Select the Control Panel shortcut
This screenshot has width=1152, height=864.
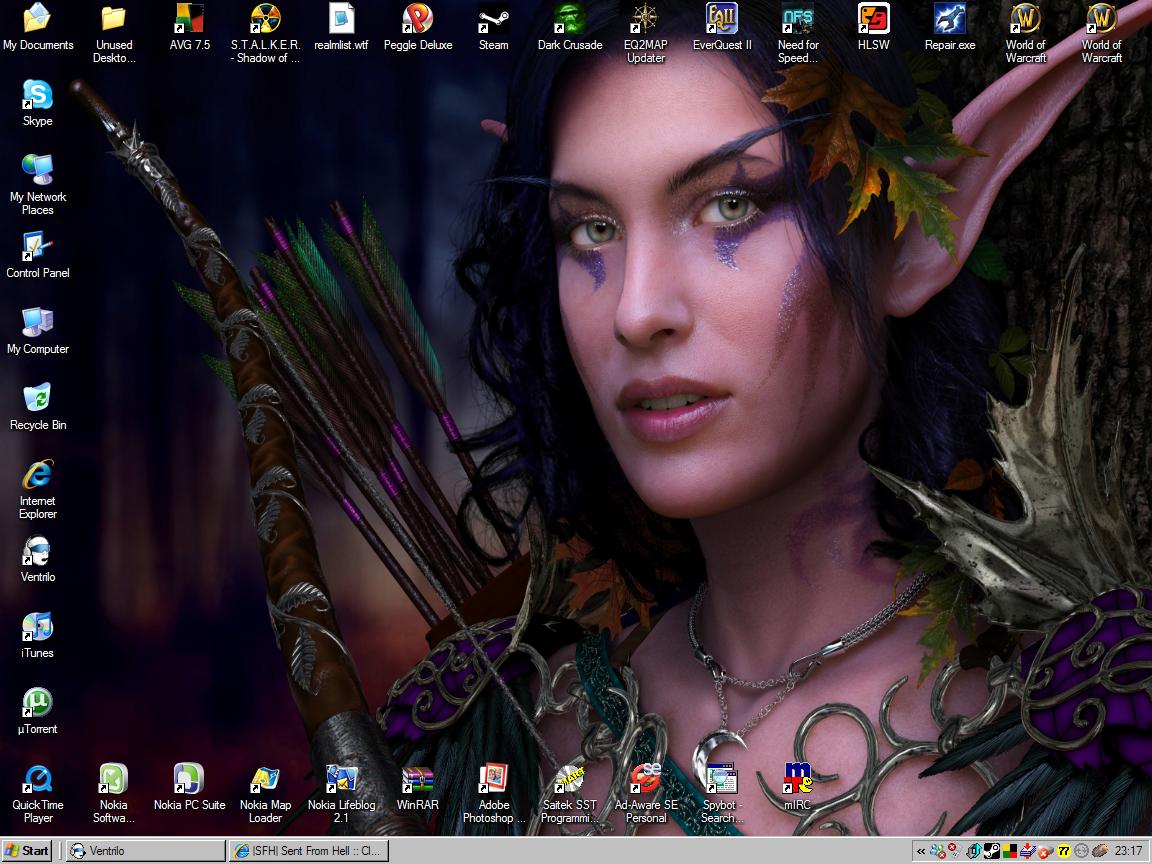click(37, 255)
